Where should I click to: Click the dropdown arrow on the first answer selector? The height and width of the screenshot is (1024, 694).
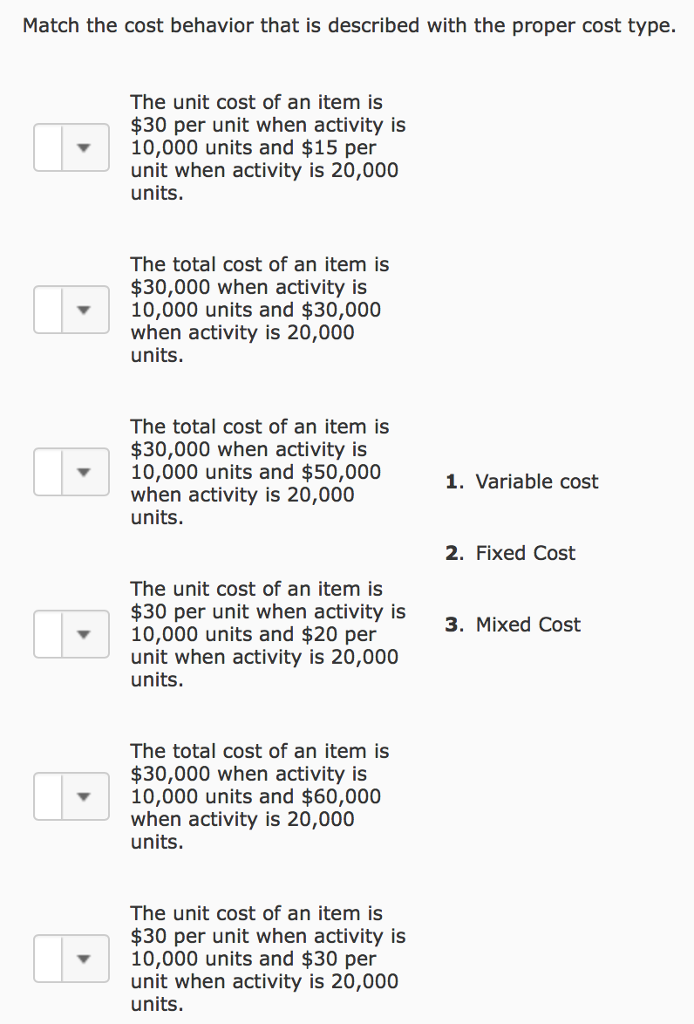pyautogui.click(x=86, y=147)
